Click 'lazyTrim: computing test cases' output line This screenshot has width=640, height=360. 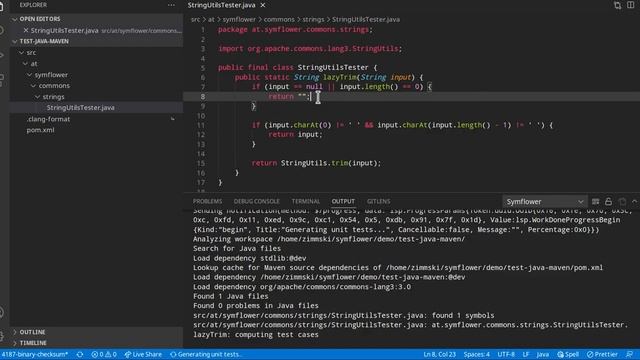(256, 335)
